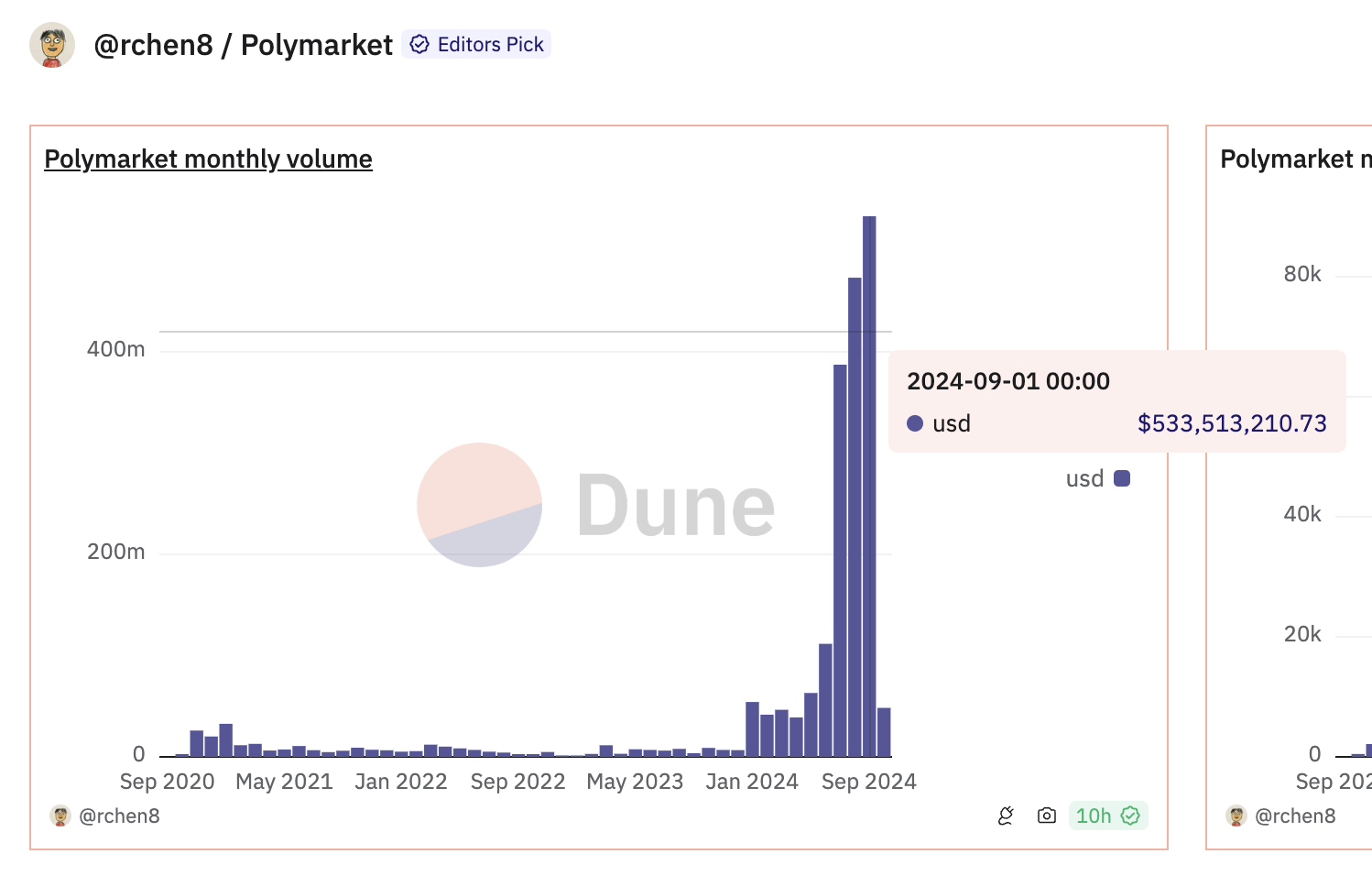Open the @rchen8 author link in the second chart panel
Screen dimensions: 1372x876
[1295, 816]
